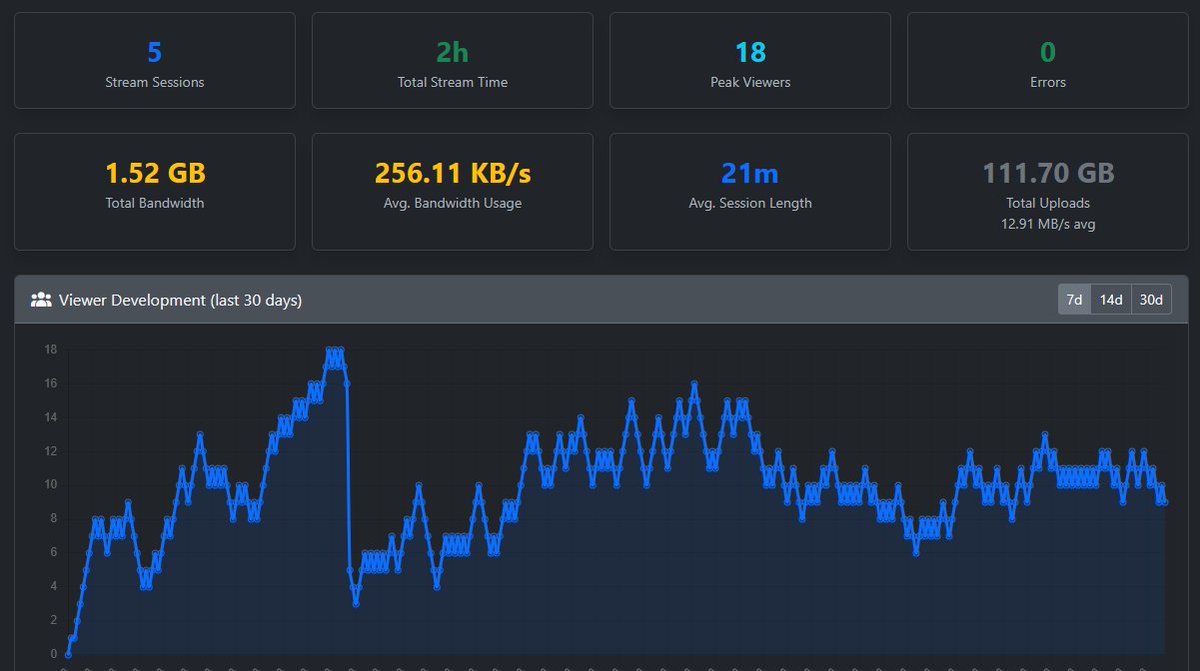Switch the chart to the 14d range
Image resolution: width=1200 pixels, height=671 pixels.
(1110, 299)
